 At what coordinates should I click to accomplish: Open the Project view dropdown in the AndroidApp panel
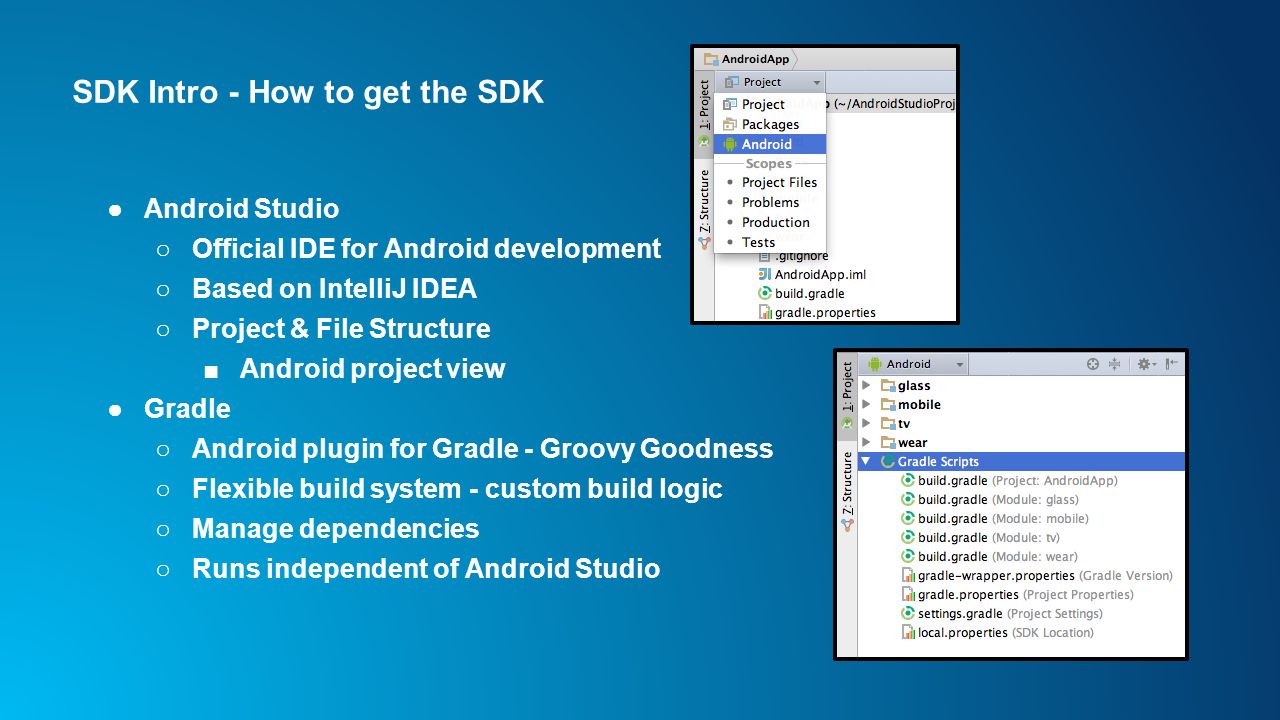point(772,82)
